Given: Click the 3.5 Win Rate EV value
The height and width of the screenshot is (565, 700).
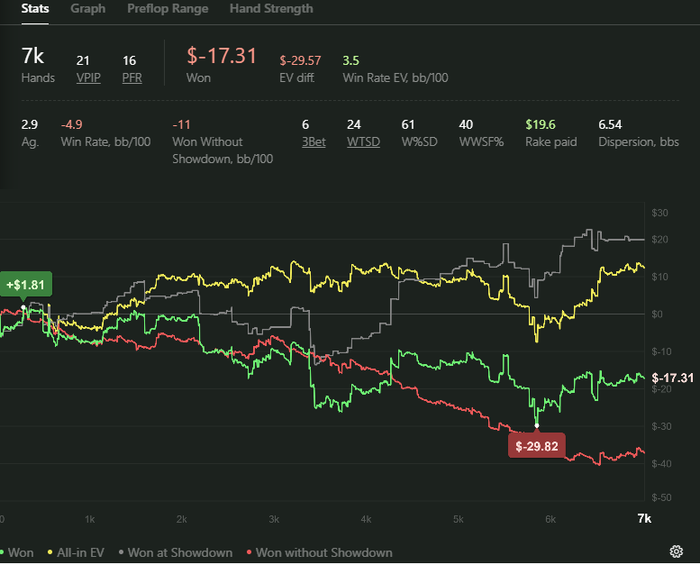Looking at the screenshot, I should [x=350, y=60].
